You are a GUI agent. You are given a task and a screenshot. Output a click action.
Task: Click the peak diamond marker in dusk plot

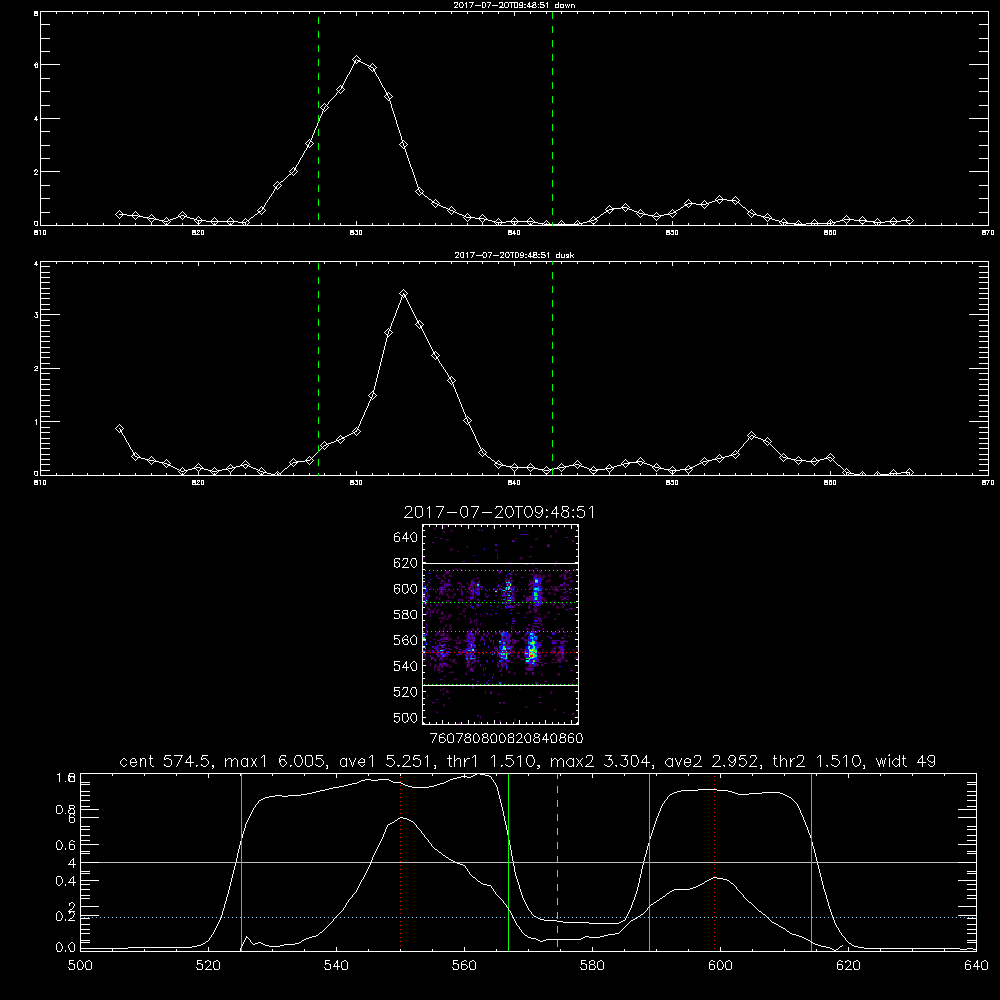point(403,293)
